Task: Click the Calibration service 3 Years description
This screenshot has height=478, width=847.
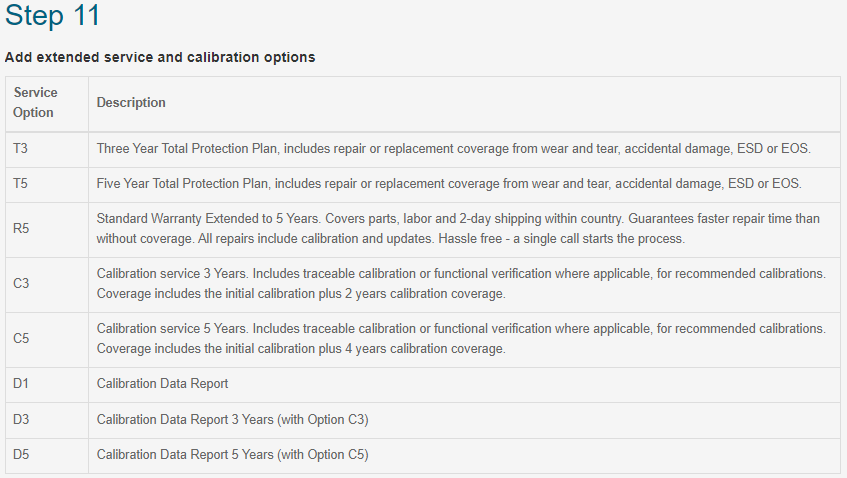Action: pos(461,284)
